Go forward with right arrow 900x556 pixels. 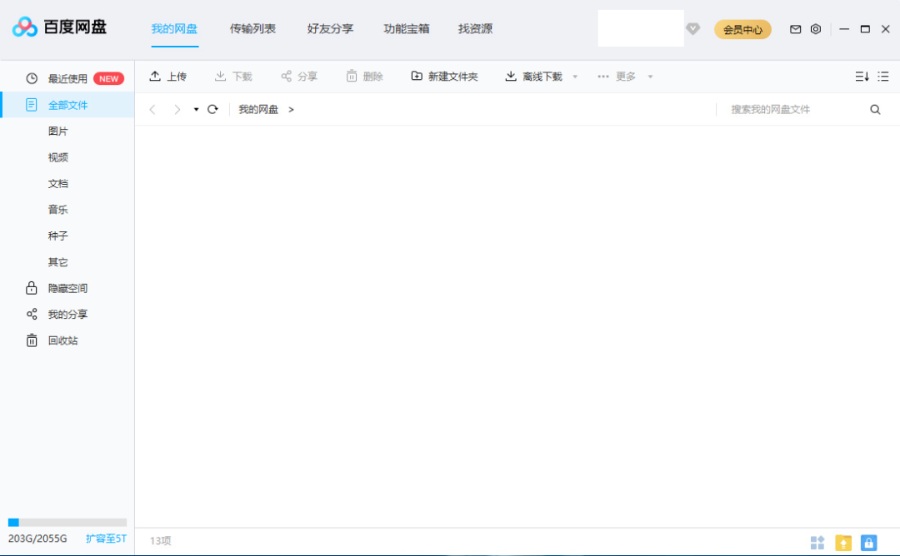point(177,110)
